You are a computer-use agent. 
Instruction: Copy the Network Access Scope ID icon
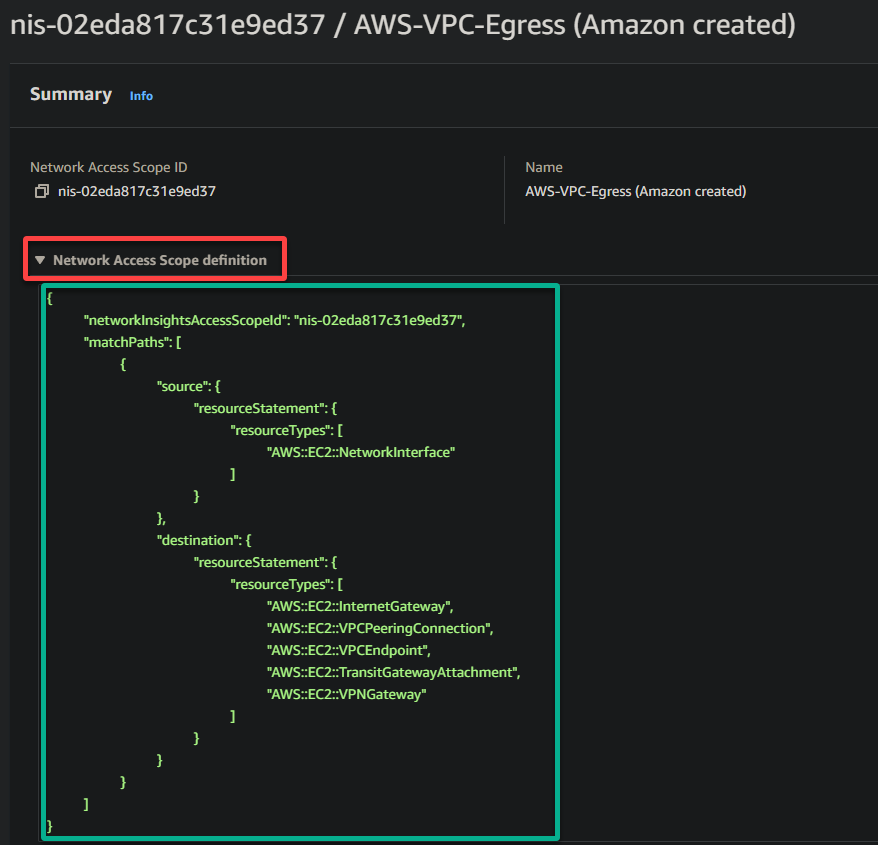click(x=41, y=192)
